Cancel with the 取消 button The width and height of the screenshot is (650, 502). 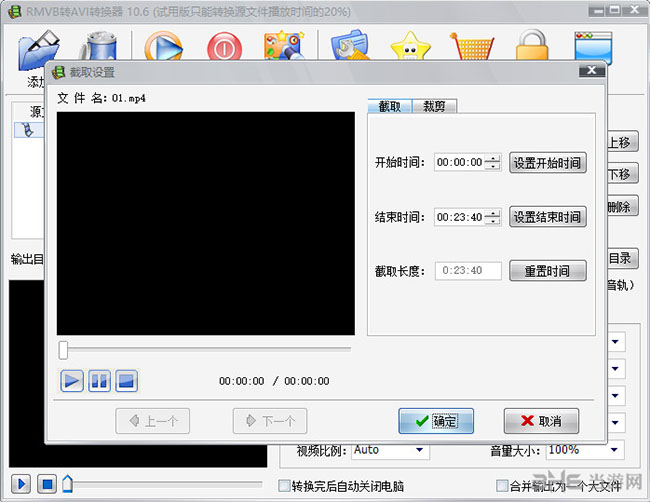(541, 421)
